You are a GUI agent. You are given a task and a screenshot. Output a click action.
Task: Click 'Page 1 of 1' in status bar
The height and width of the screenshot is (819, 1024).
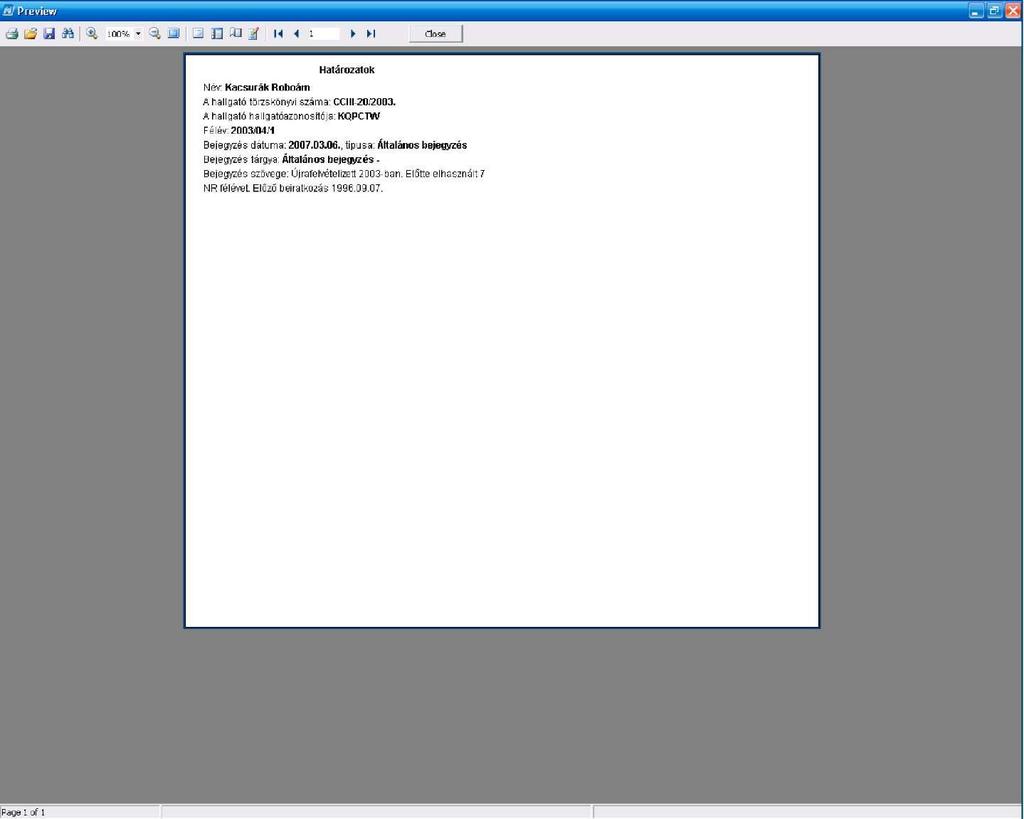[24, 812]
